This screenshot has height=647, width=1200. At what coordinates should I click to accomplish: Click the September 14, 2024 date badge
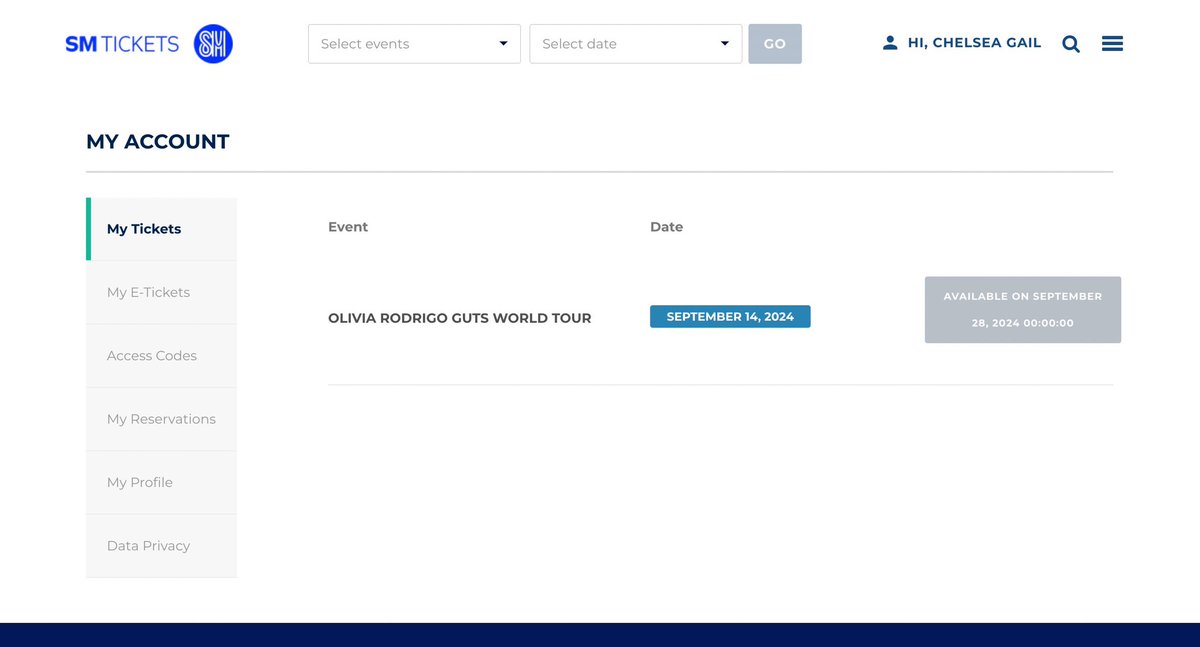click(730, 317)
